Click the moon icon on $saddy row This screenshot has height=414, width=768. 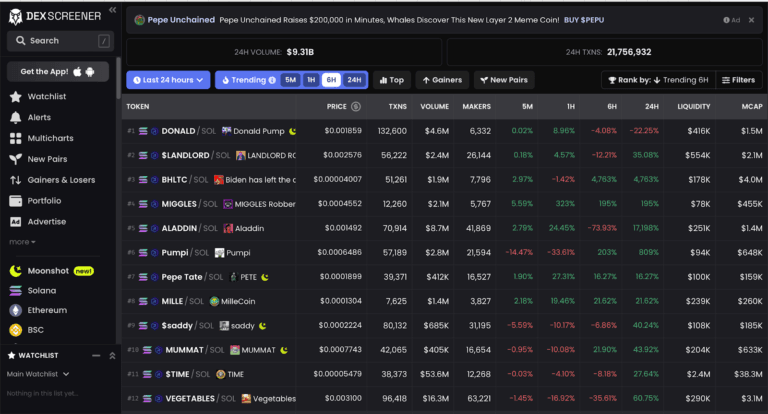pyautogui.click(x=263, y=326)
